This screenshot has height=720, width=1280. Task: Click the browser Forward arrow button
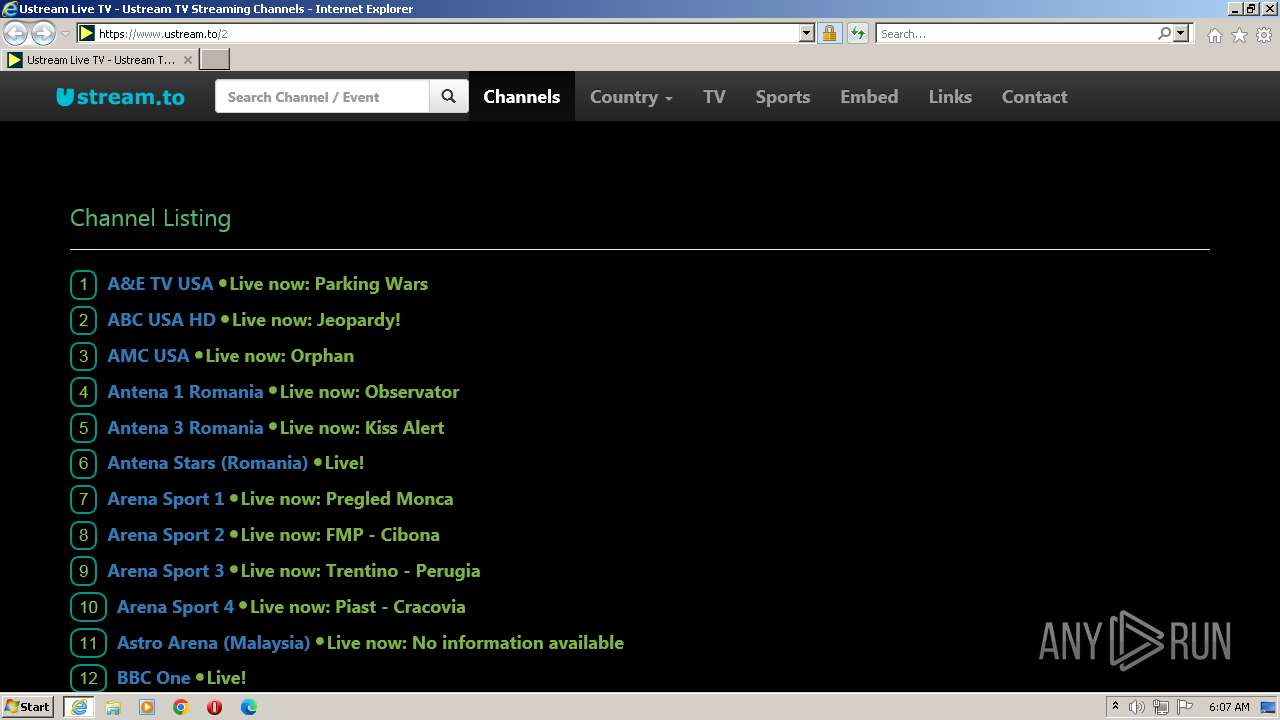tap(43, 33)
